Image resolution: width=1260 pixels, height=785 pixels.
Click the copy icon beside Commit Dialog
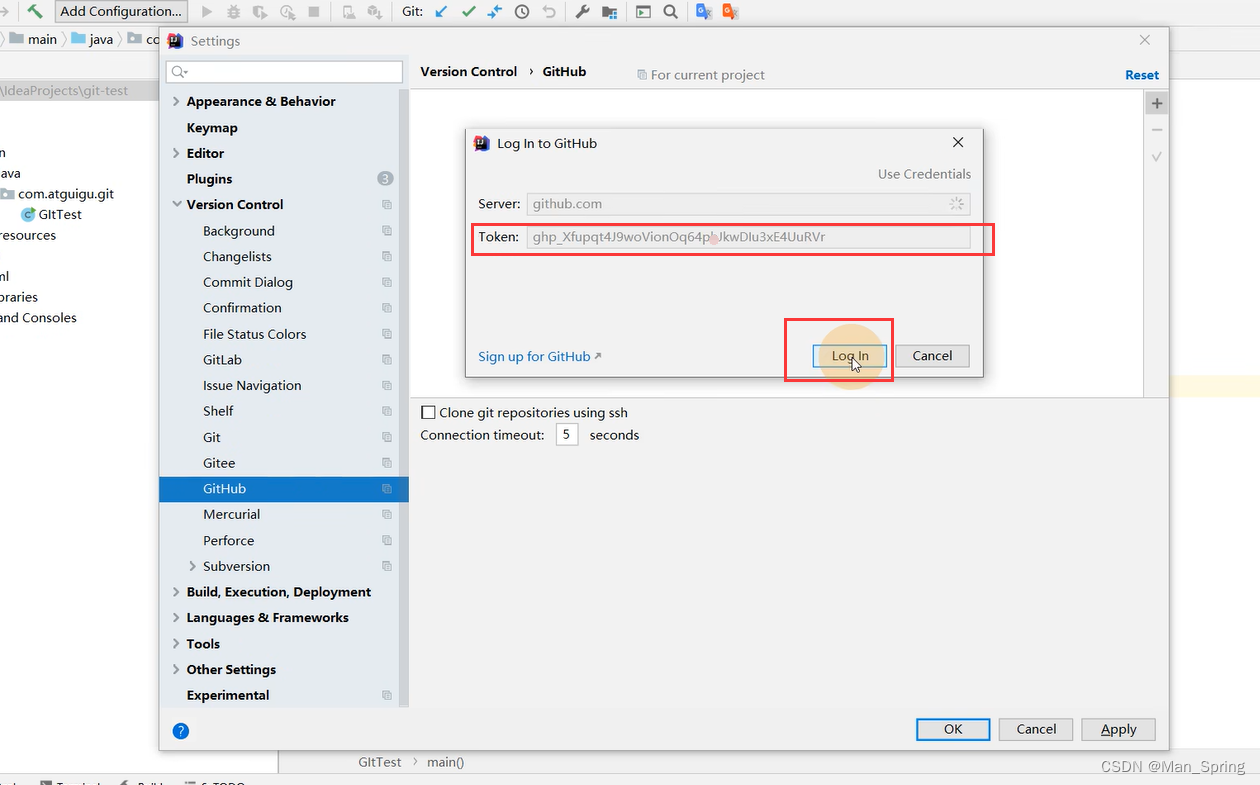387,283
